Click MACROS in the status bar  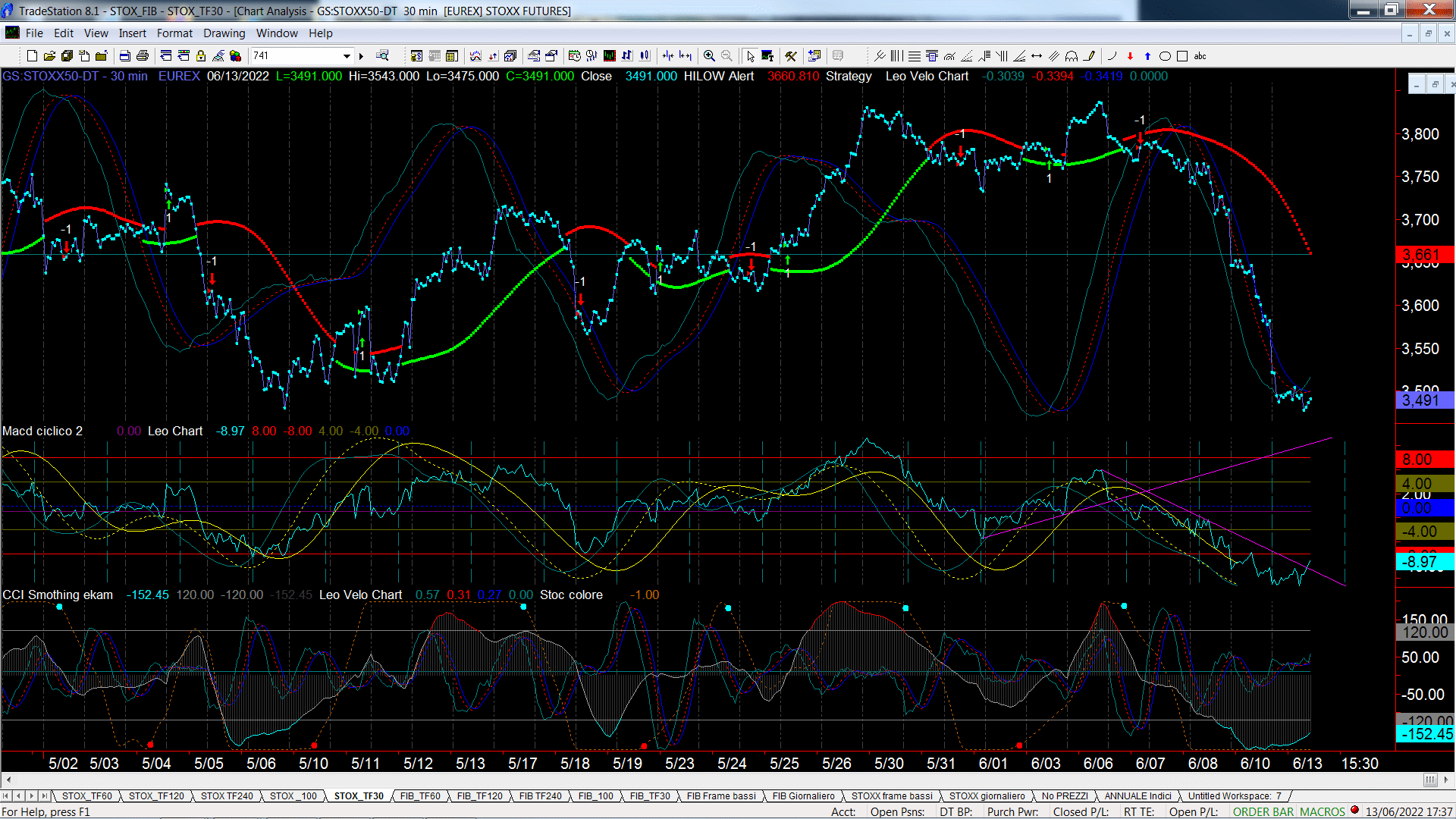(1323, 811)
